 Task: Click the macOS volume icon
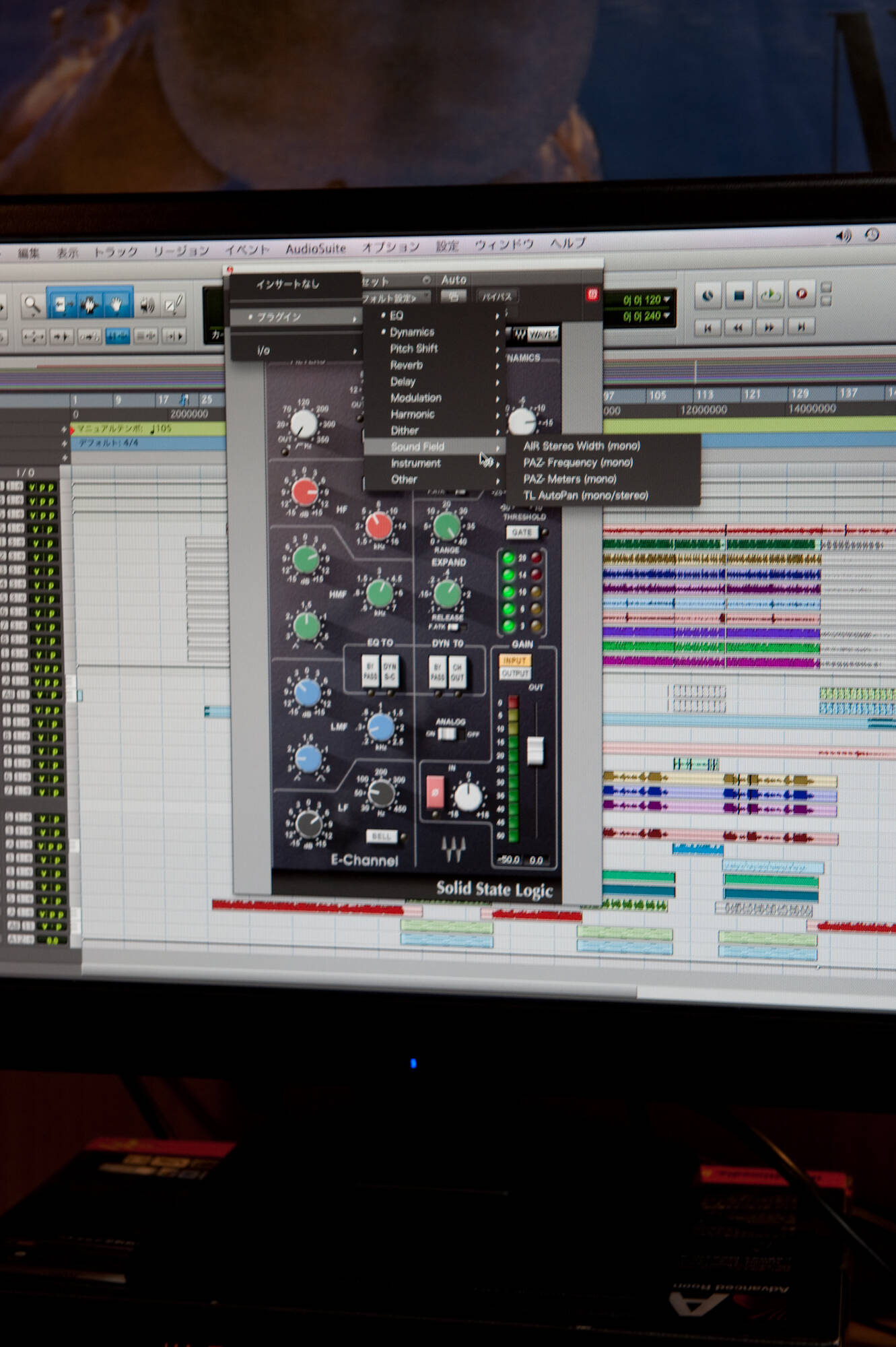tap(843, 236)
